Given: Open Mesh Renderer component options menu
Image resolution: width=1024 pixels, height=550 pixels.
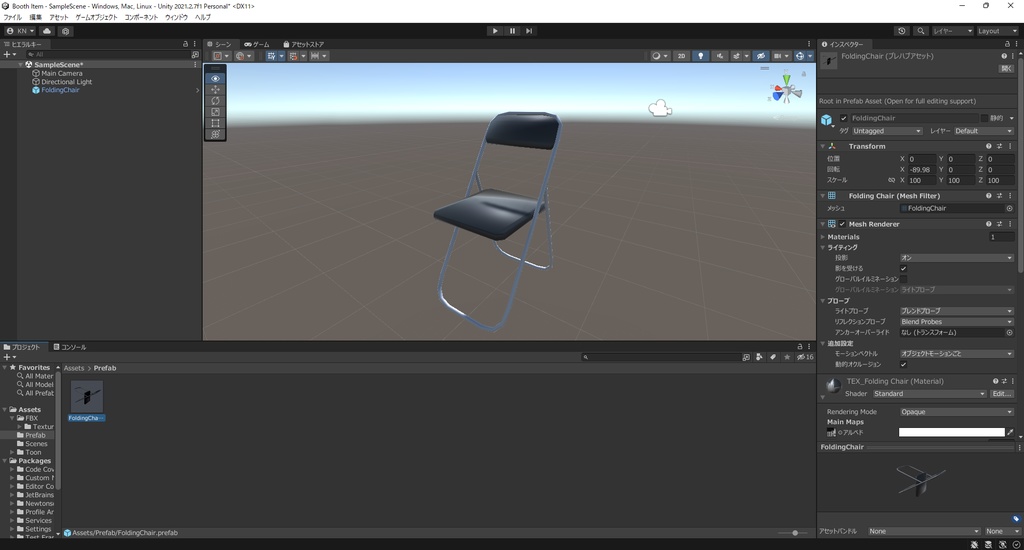Looking at the screenshot, I should pyautogui.click(x=1010, y=224).
